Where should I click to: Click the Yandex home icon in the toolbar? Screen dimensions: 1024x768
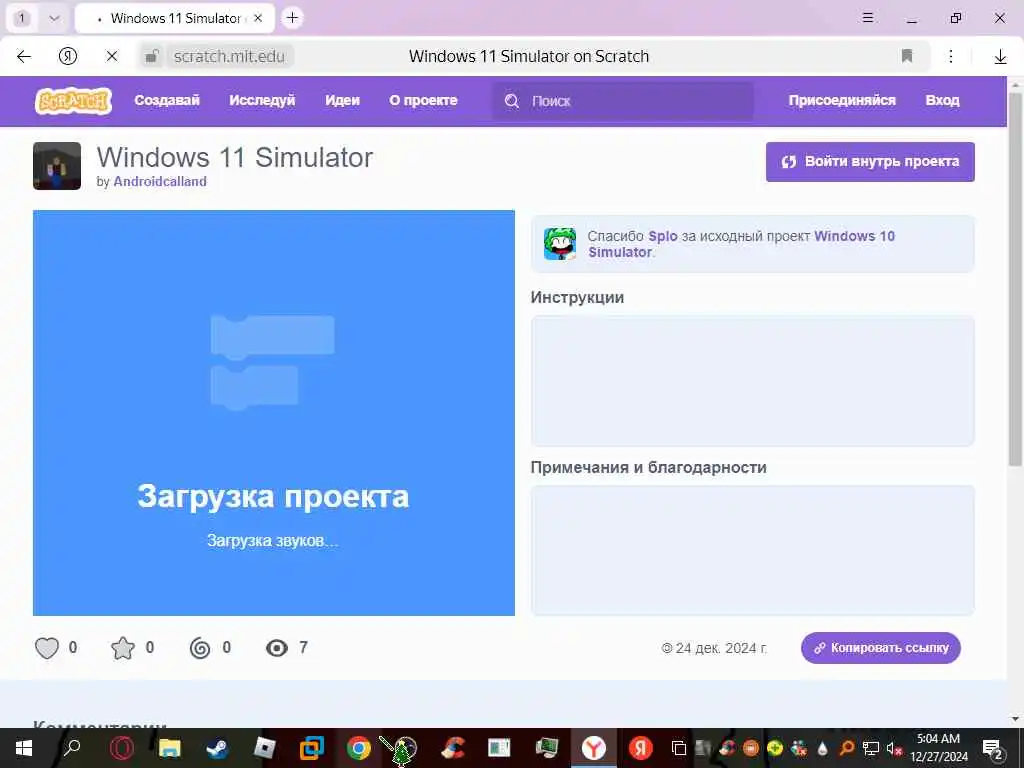coord(68,56)
